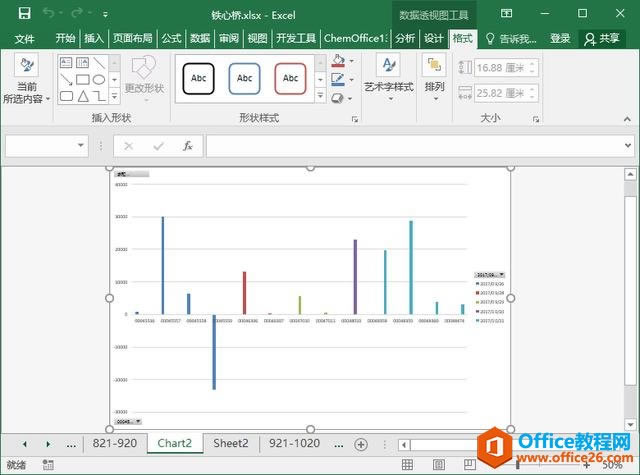
Task: Redo the last action
Action: (x=77, y=14)
